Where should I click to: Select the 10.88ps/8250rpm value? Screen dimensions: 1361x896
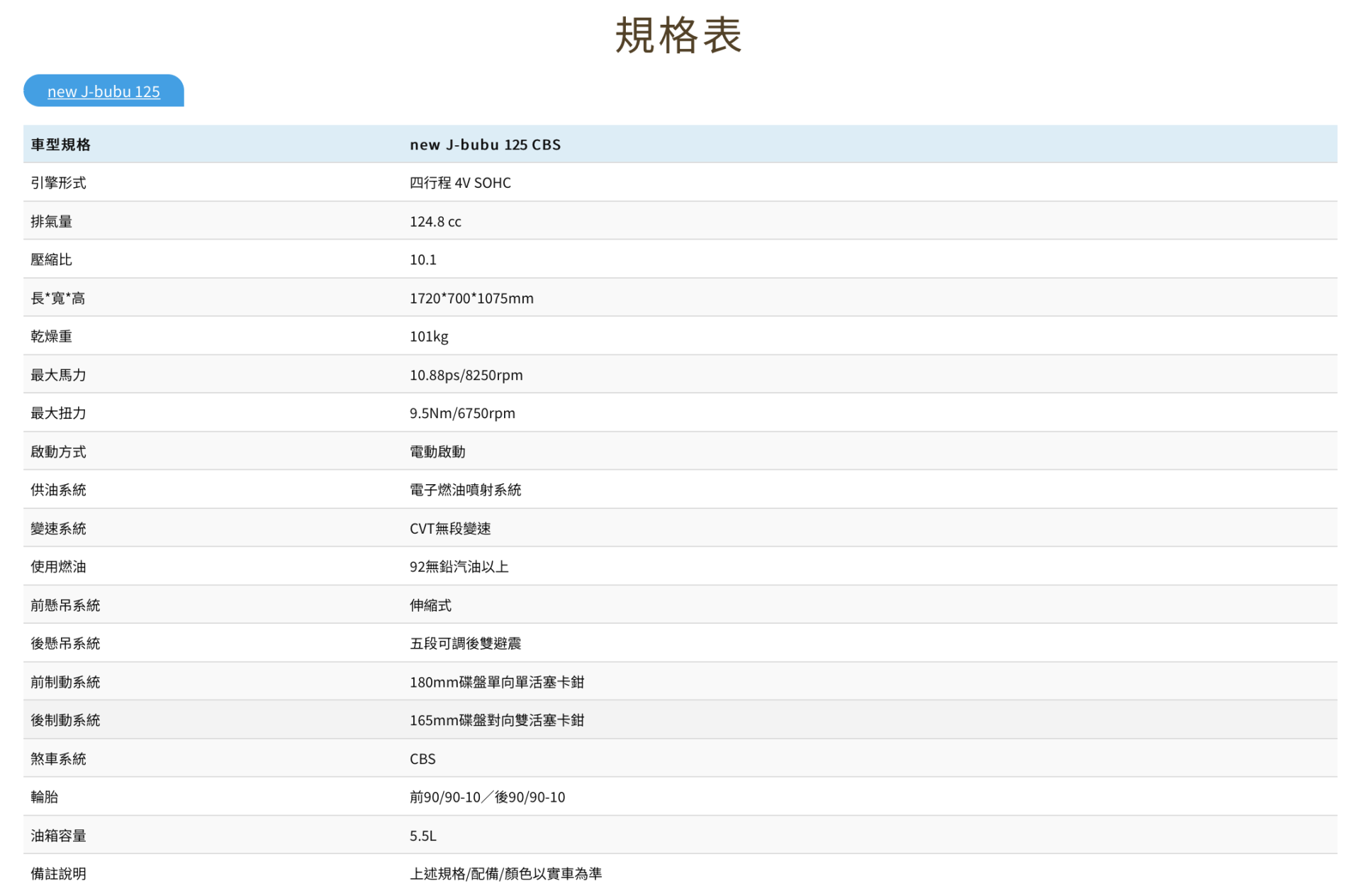(466, 375)
